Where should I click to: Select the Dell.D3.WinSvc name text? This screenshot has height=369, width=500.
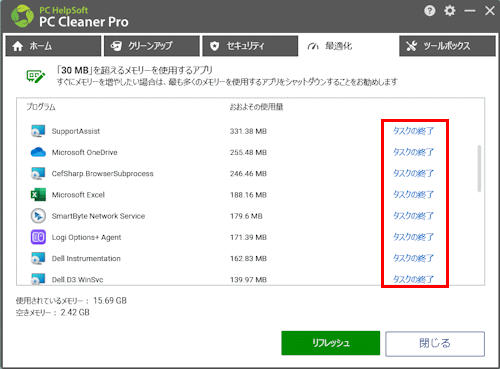pos(77,280)
